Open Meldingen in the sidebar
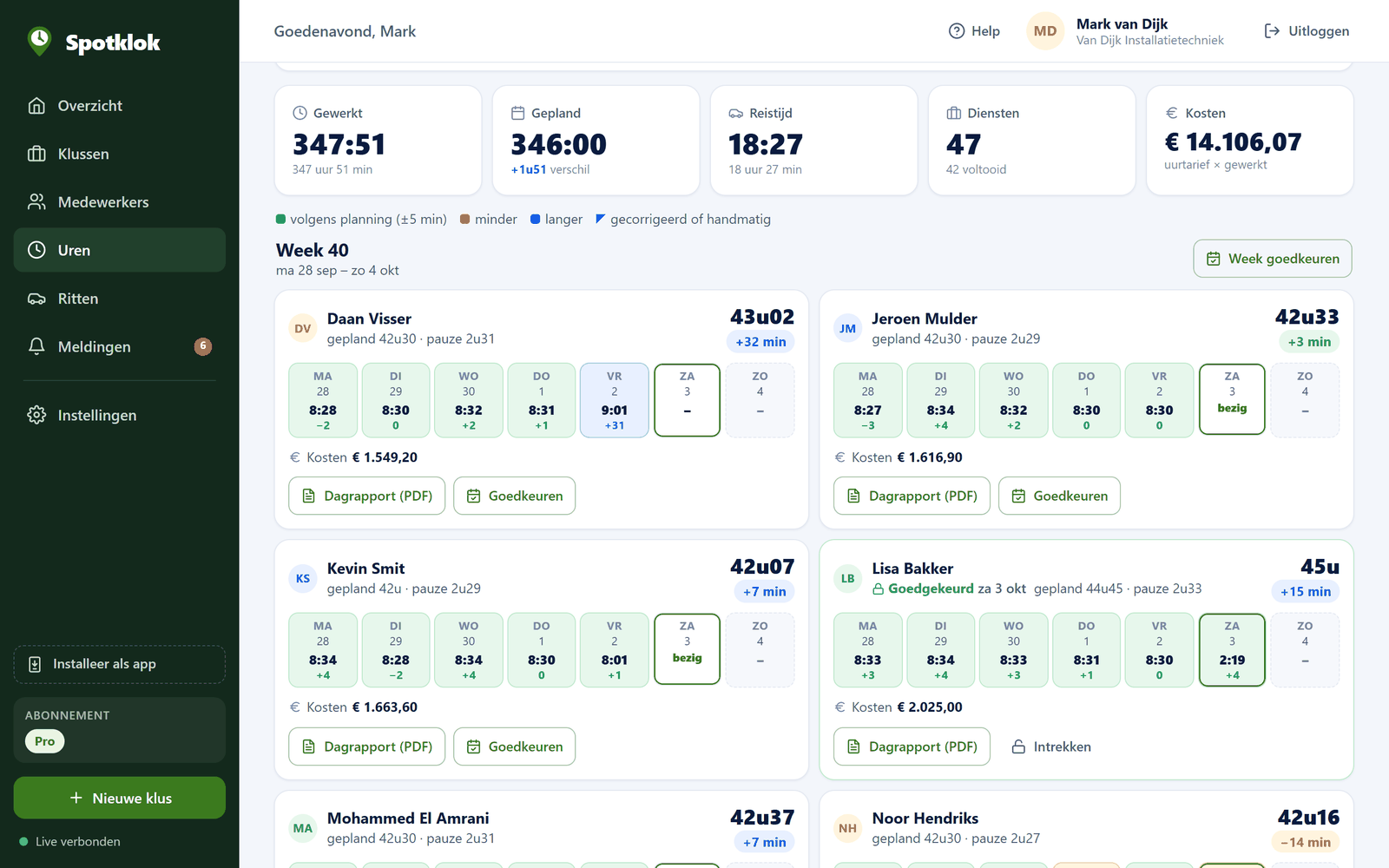This screenshot has height=868, width=1389. click(x=120, y=346)
